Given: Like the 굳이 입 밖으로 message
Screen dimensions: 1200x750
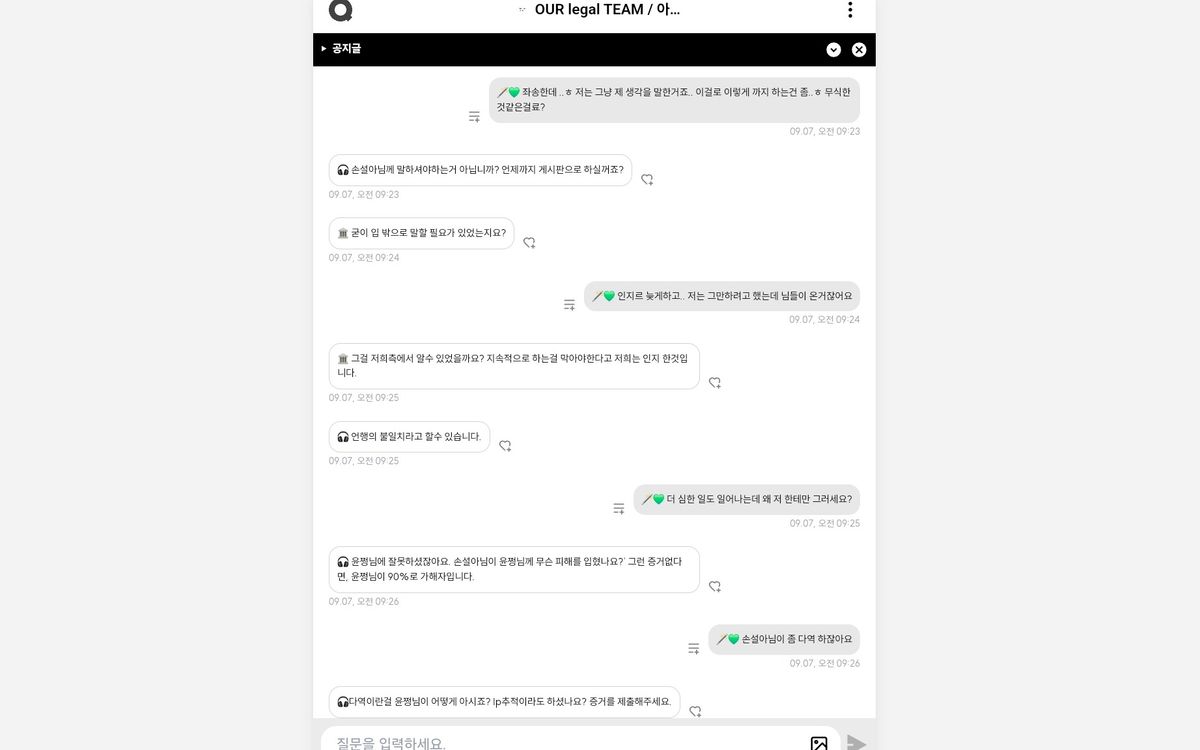Looking at the screenshot, I should (x=529, y=243).
